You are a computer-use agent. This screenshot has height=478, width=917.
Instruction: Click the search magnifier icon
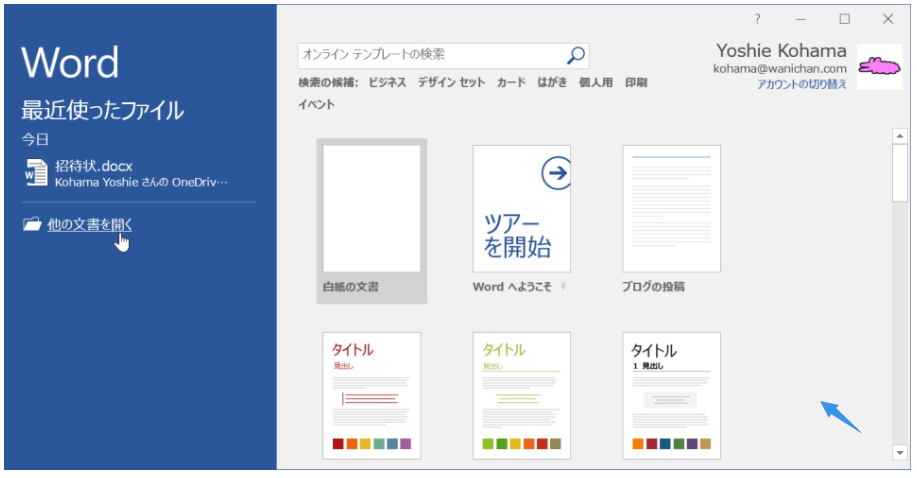pos(576,55)
